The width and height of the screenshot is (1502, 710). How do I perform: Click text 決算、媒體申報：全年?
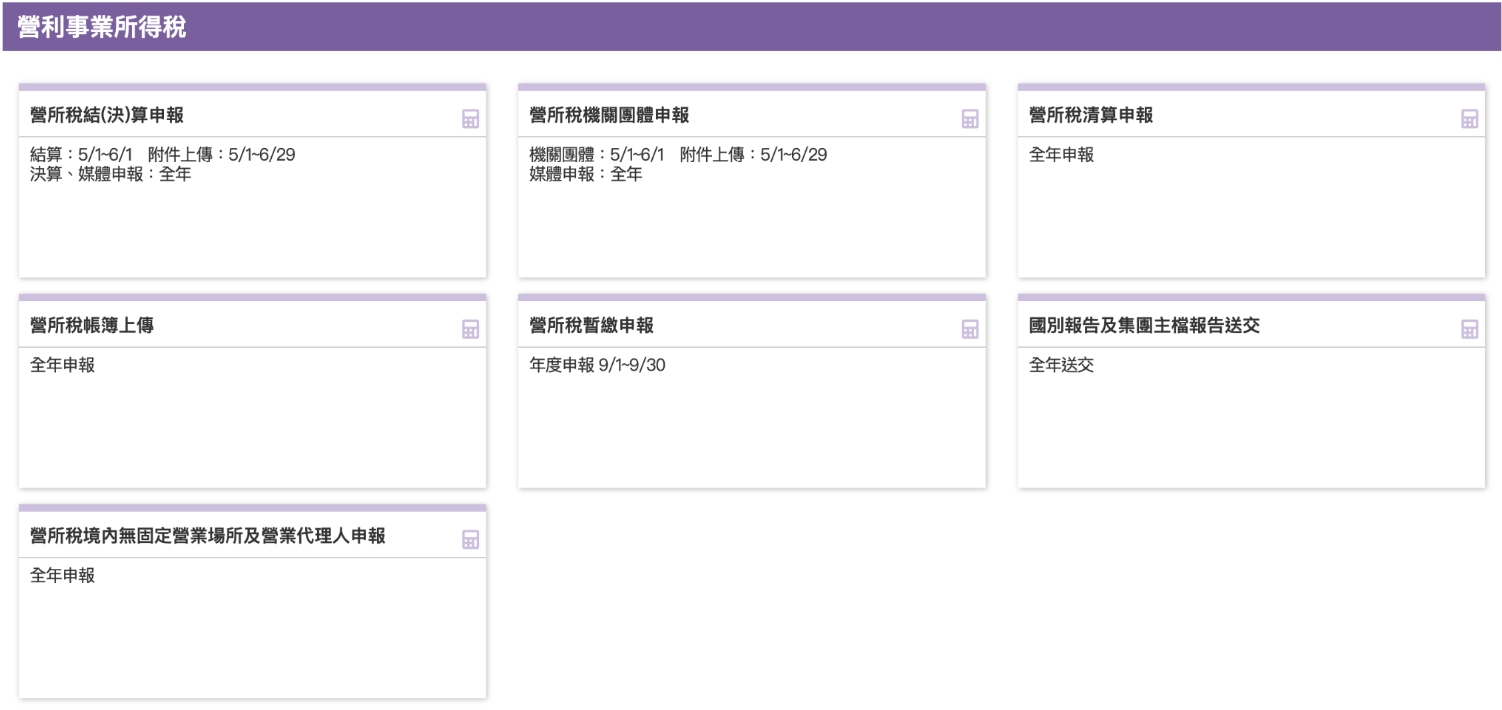tap(111, 174)
